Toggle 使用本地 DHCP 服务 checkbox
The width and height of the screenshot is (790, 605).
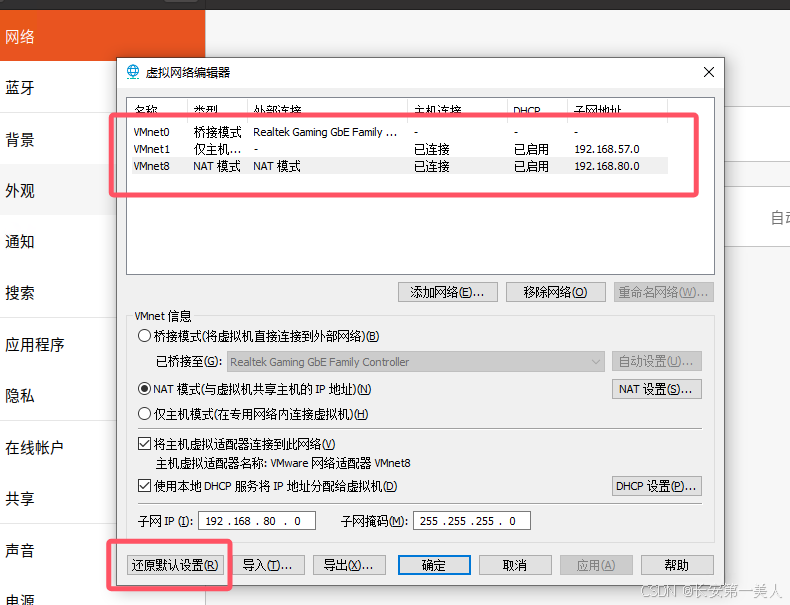point(144,486)
